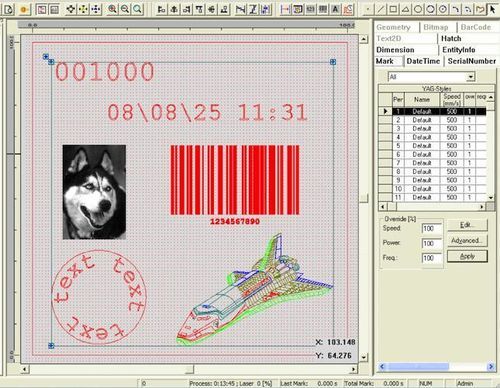Viewport: 500px width, 388px height.
Task: Select the text 'A' tool icon
Action: coord(335,9)
